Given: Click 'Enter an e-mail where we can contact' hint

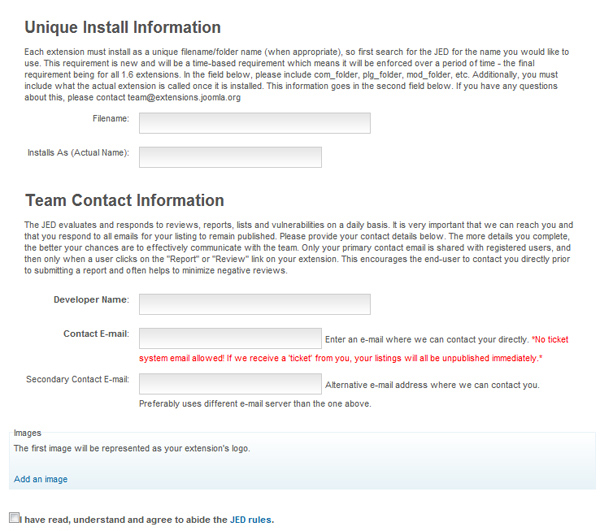Looking at the screenshot, I should coord(427,339).
